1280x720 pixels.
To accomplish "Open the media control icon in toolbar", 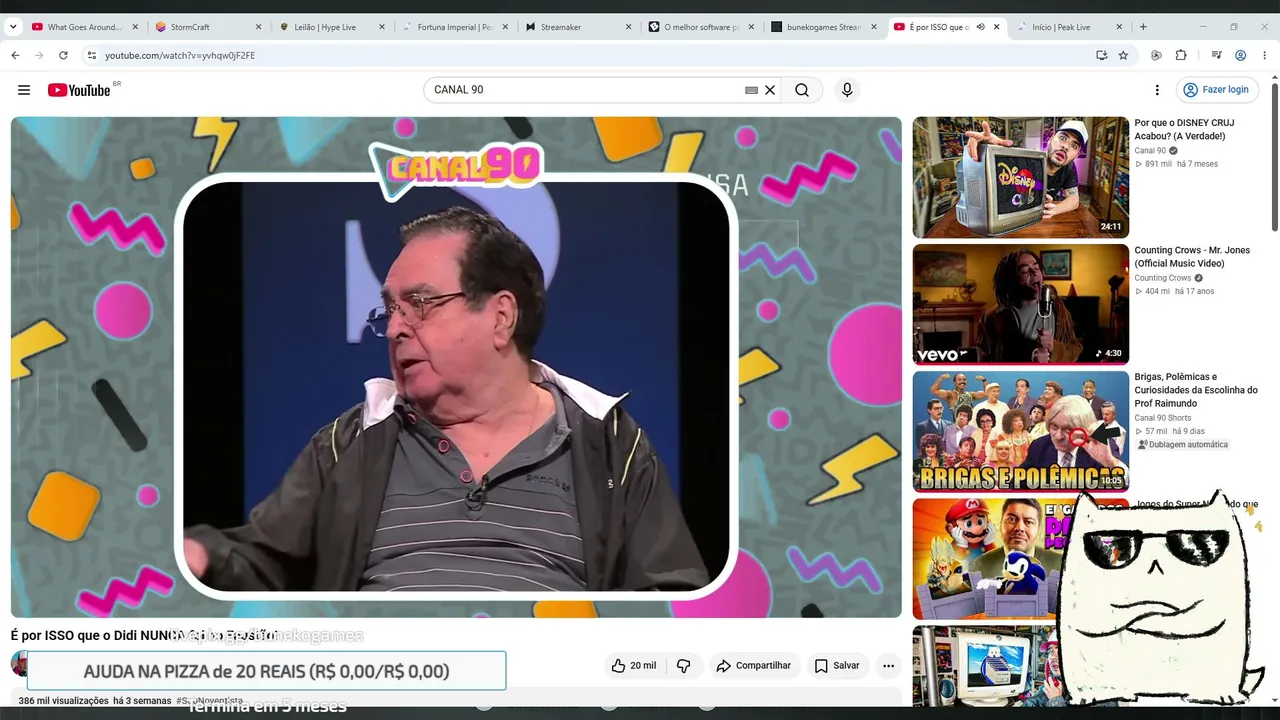I will coord(1217,56).
